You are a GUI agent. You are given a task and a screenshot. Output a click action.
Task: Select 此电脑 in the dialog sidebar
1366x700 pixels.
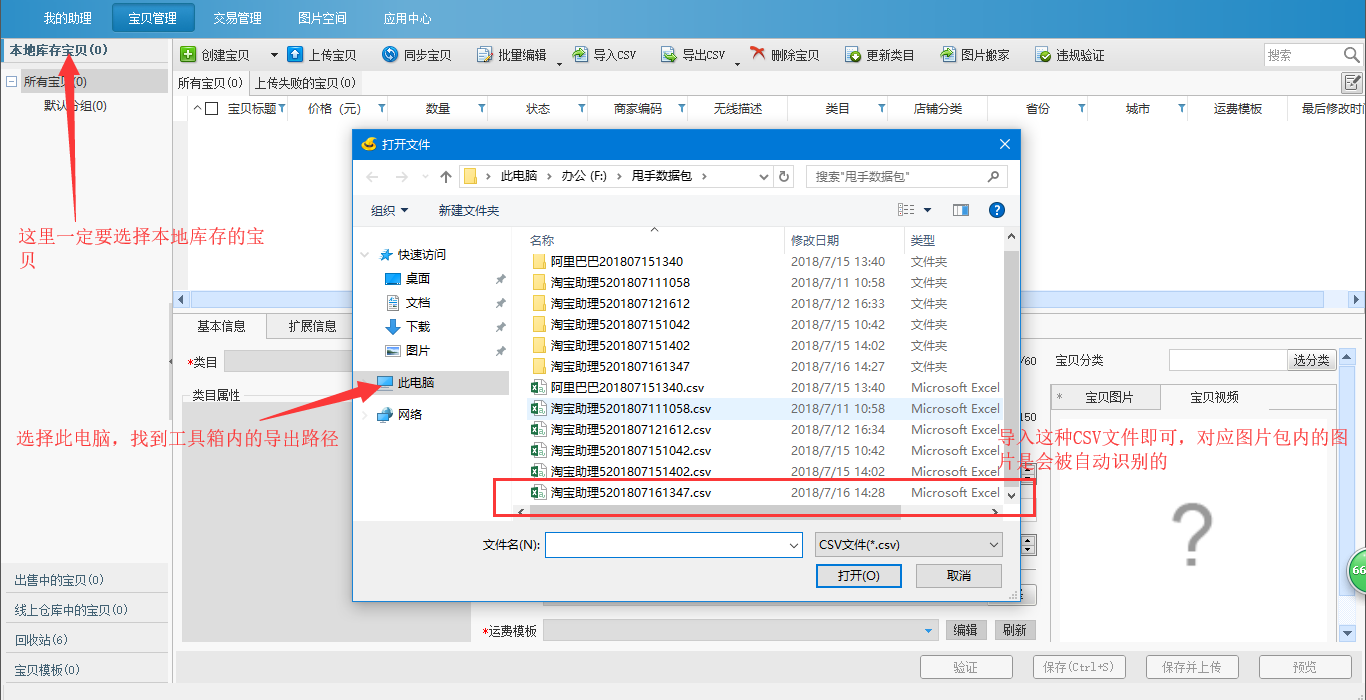click(432, 383)
